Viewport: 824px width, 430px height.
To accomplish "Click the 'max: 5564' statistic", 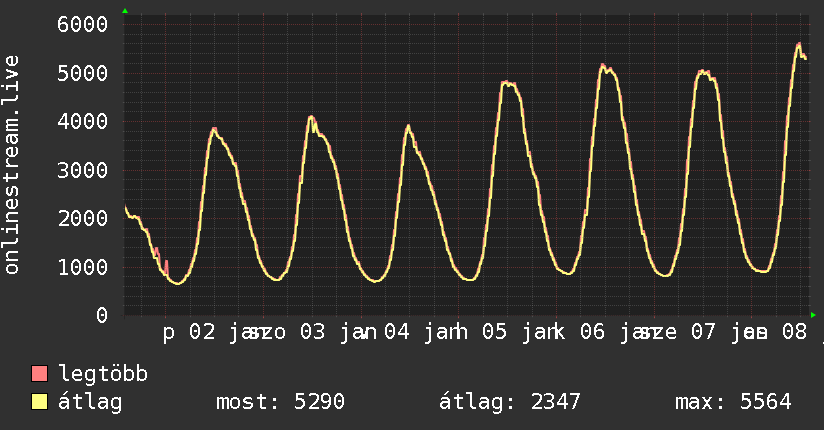I will [x=733, y=402].
